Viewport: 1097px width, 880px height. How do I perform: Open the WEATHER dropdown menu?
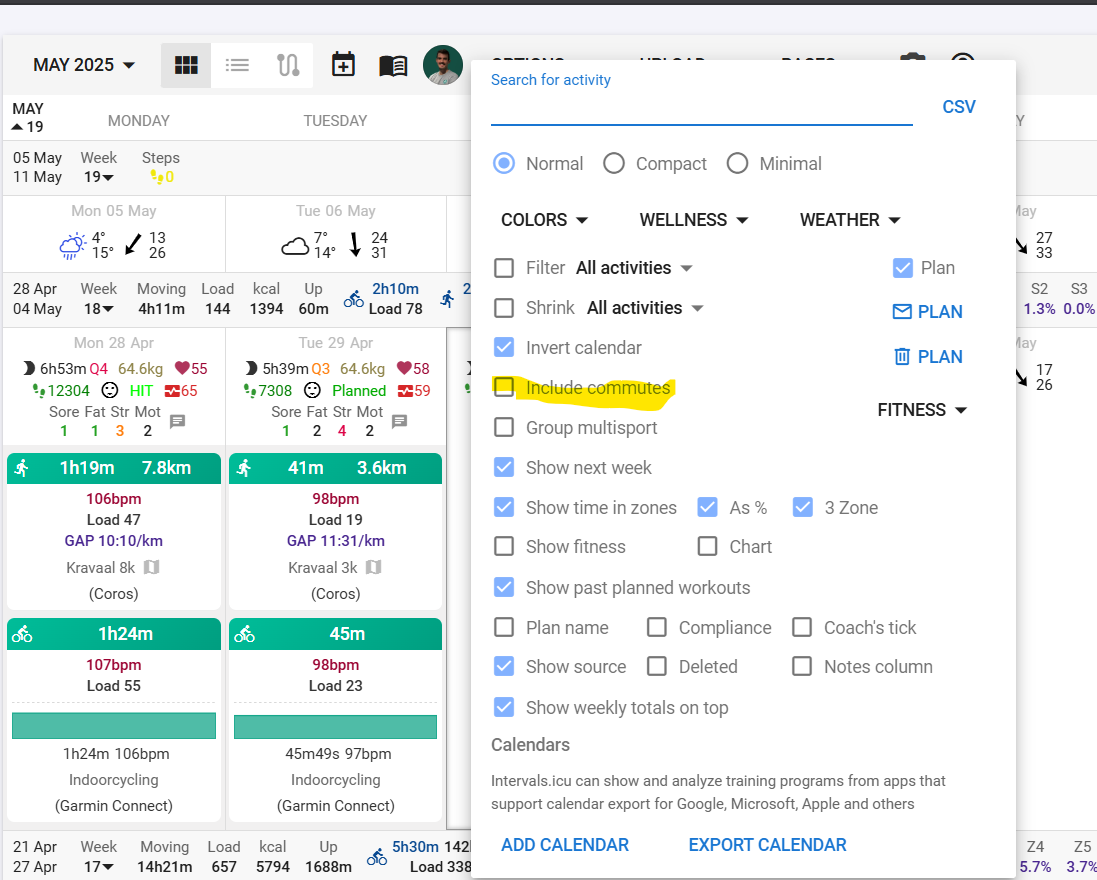coord(850,220)
